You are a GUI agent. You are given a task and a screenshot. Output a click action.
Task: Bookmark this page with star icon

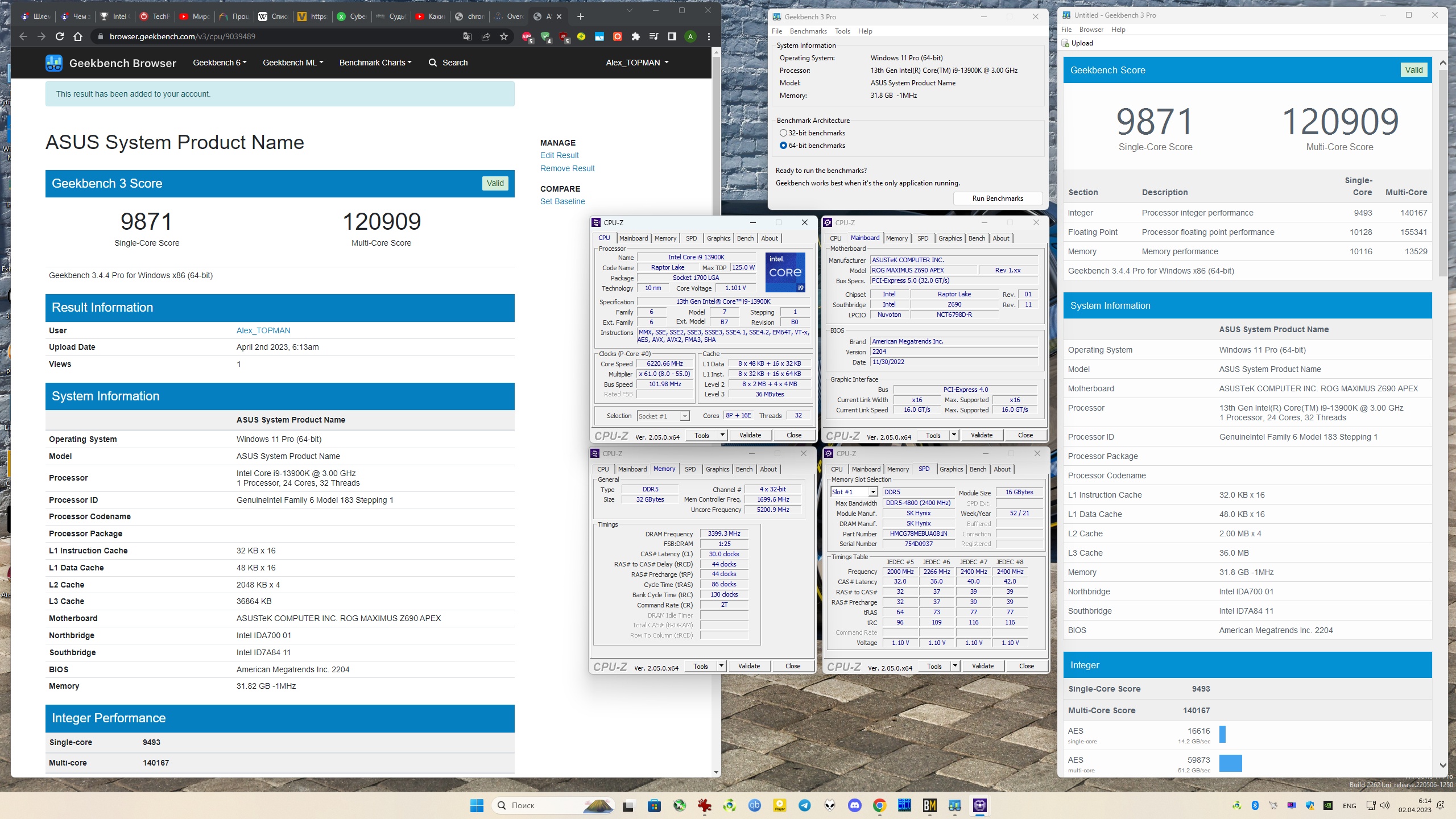pos(504,36)
